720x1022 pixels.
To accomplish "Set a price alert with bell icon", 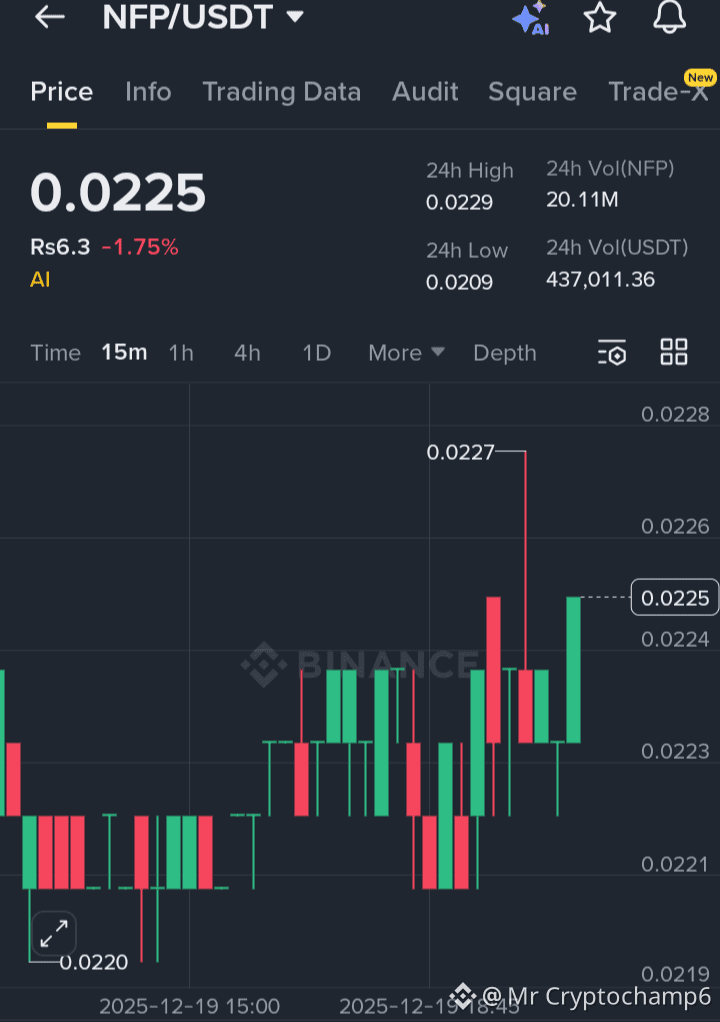I will (x=669, y=18).
